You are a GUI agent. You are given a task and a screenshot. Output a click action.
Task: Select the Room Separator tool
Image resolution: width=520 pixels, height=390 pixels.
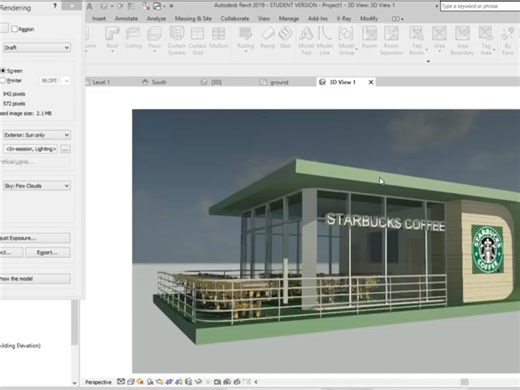point(391,40)
